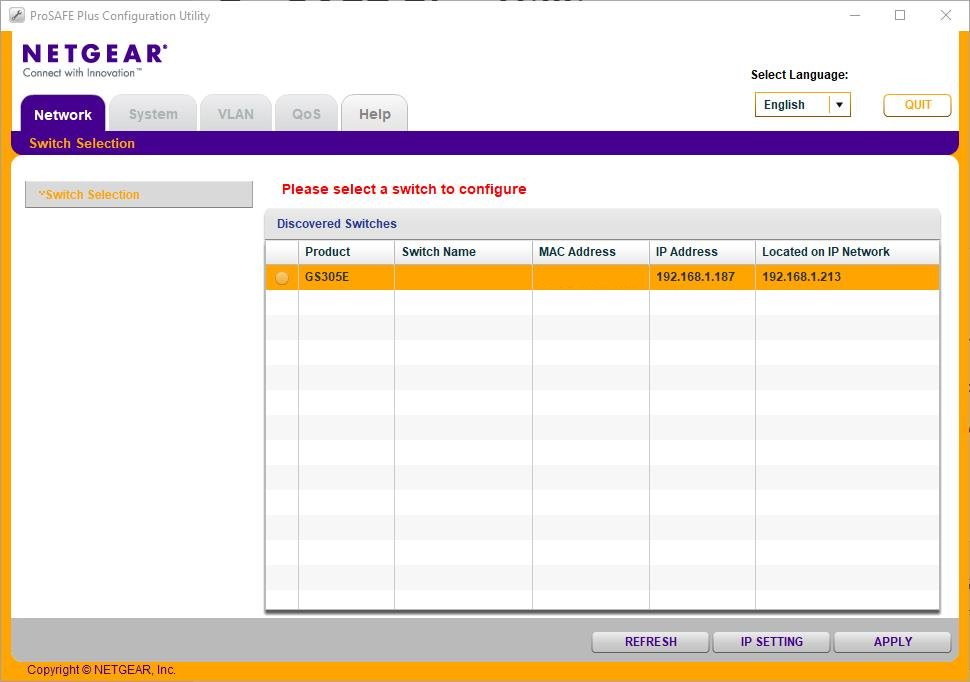This screenshot has height=682, width=970.
Task: Open the Help tab
Action: (x=375, y=114)
